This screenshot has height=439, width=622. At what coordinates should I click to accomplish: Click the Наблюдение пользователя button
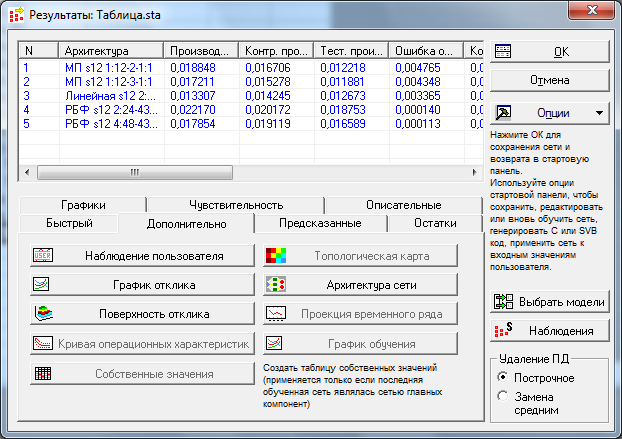(142, 256)
